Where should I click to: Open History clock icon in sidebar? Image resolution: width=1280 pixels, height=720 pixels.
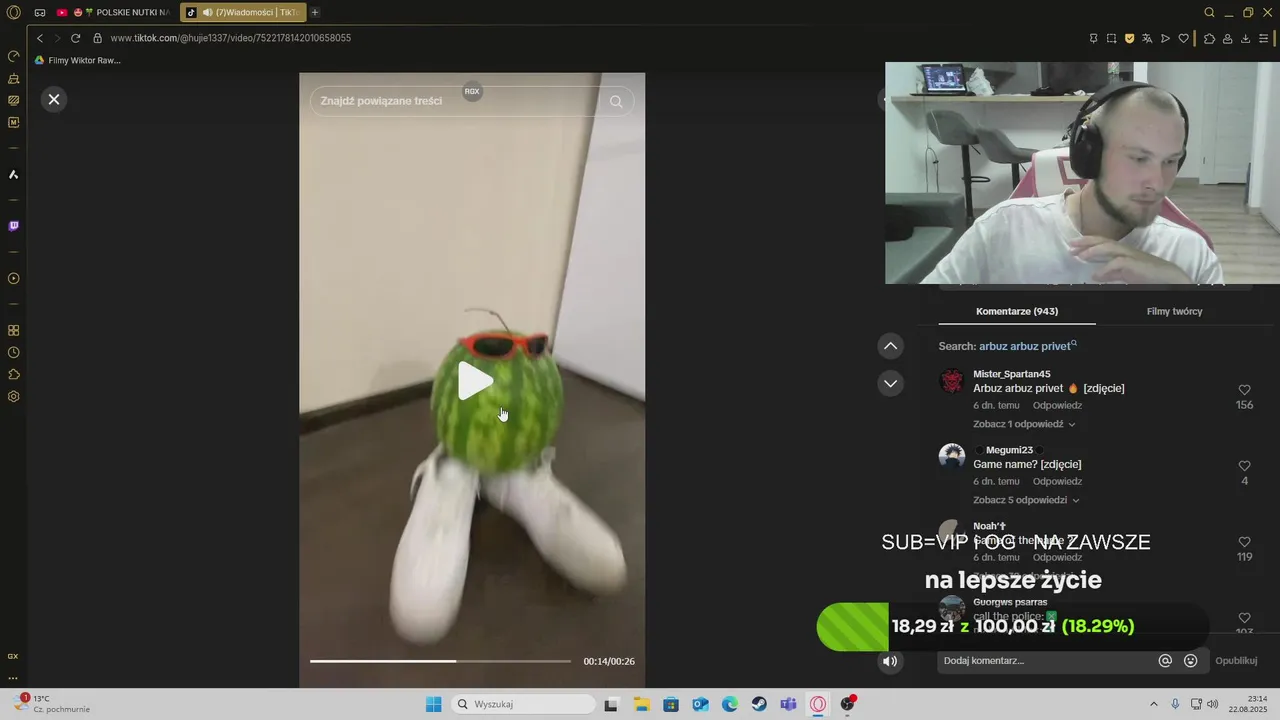tap(14, 352)
